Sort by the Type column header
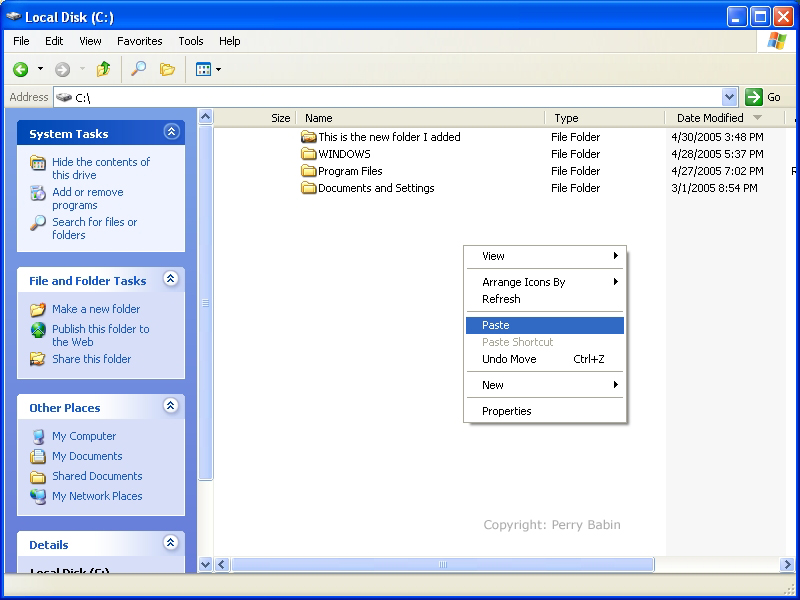800x600 pixels. coord(605,118)
